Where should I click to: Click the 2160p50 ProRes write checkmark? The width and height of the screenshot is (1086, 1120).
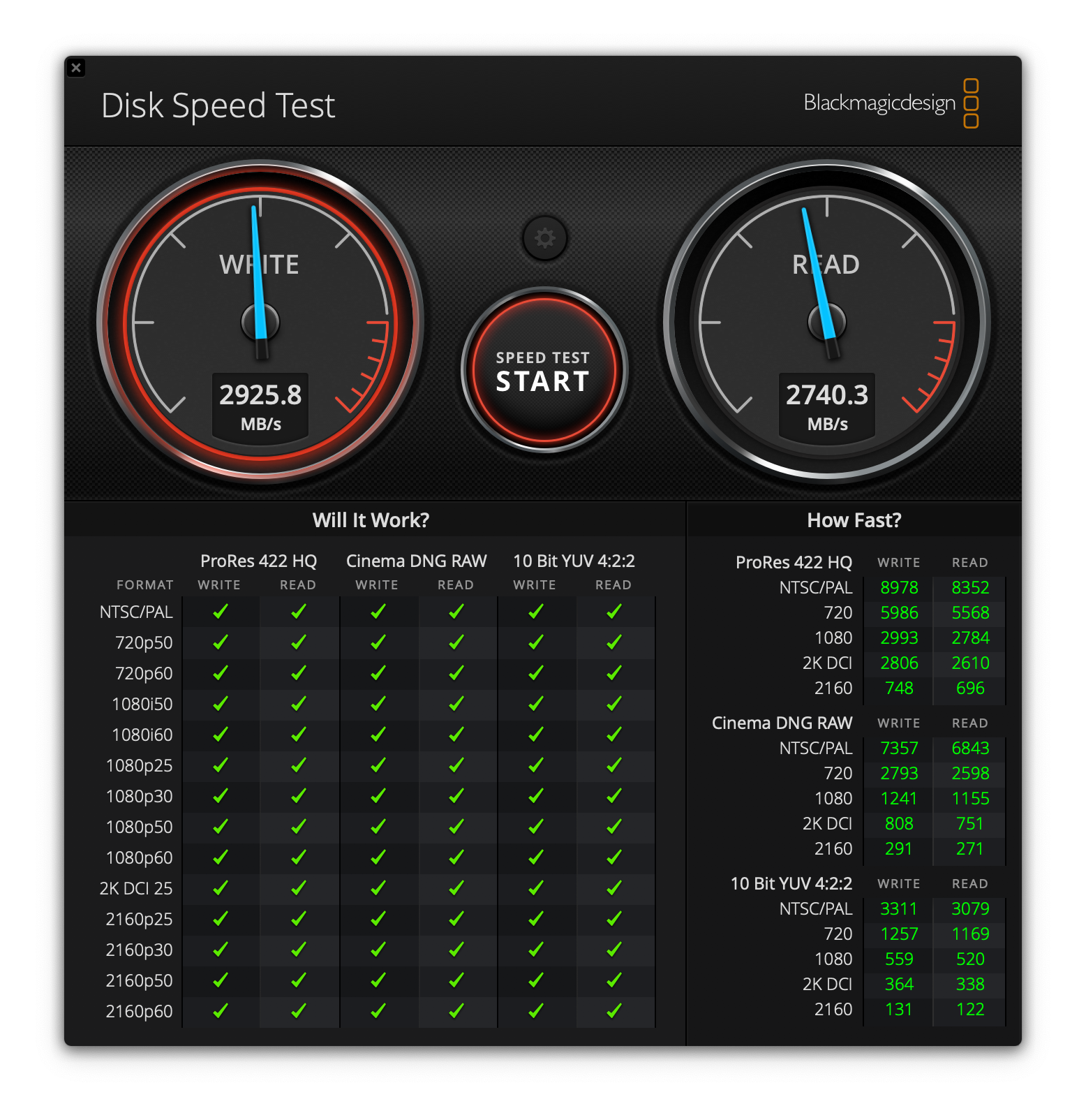(221, 980)
